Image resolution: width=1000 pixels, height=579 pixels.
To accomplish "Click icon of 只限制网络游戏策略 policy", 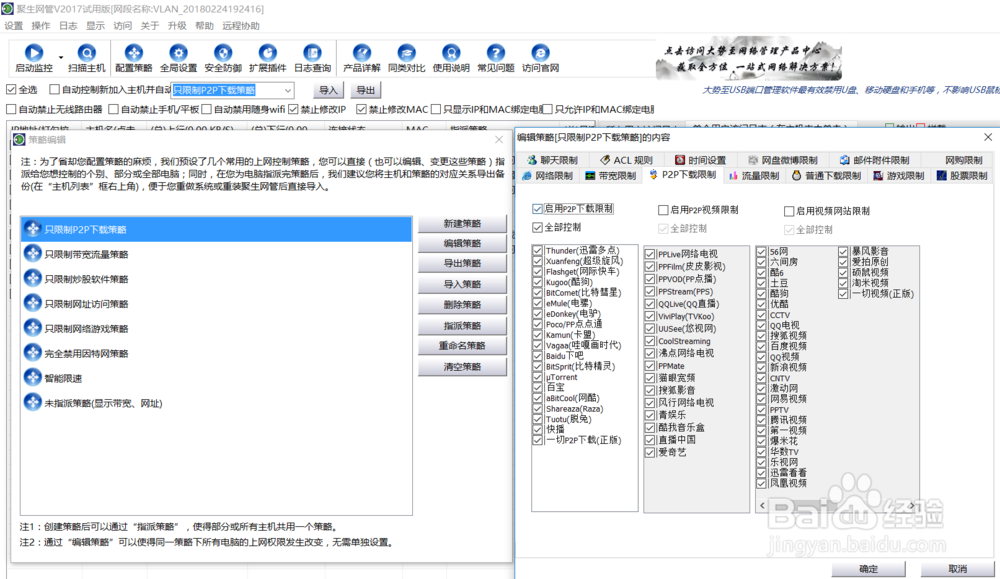I will point(33,328).
